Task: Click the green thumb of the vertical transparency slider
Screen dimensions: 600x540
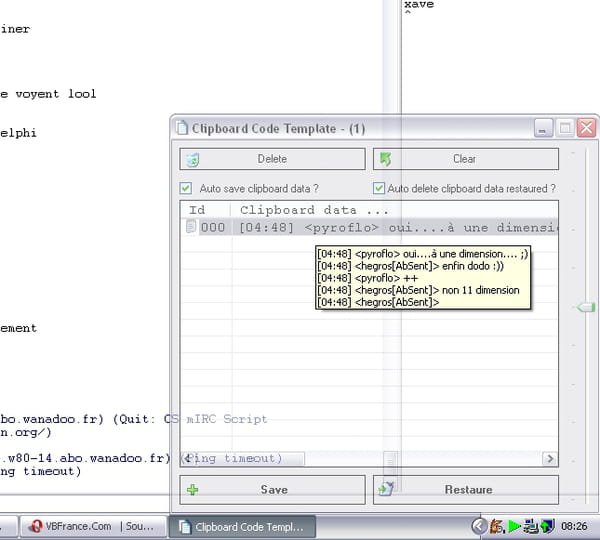Action: [586, 307]
